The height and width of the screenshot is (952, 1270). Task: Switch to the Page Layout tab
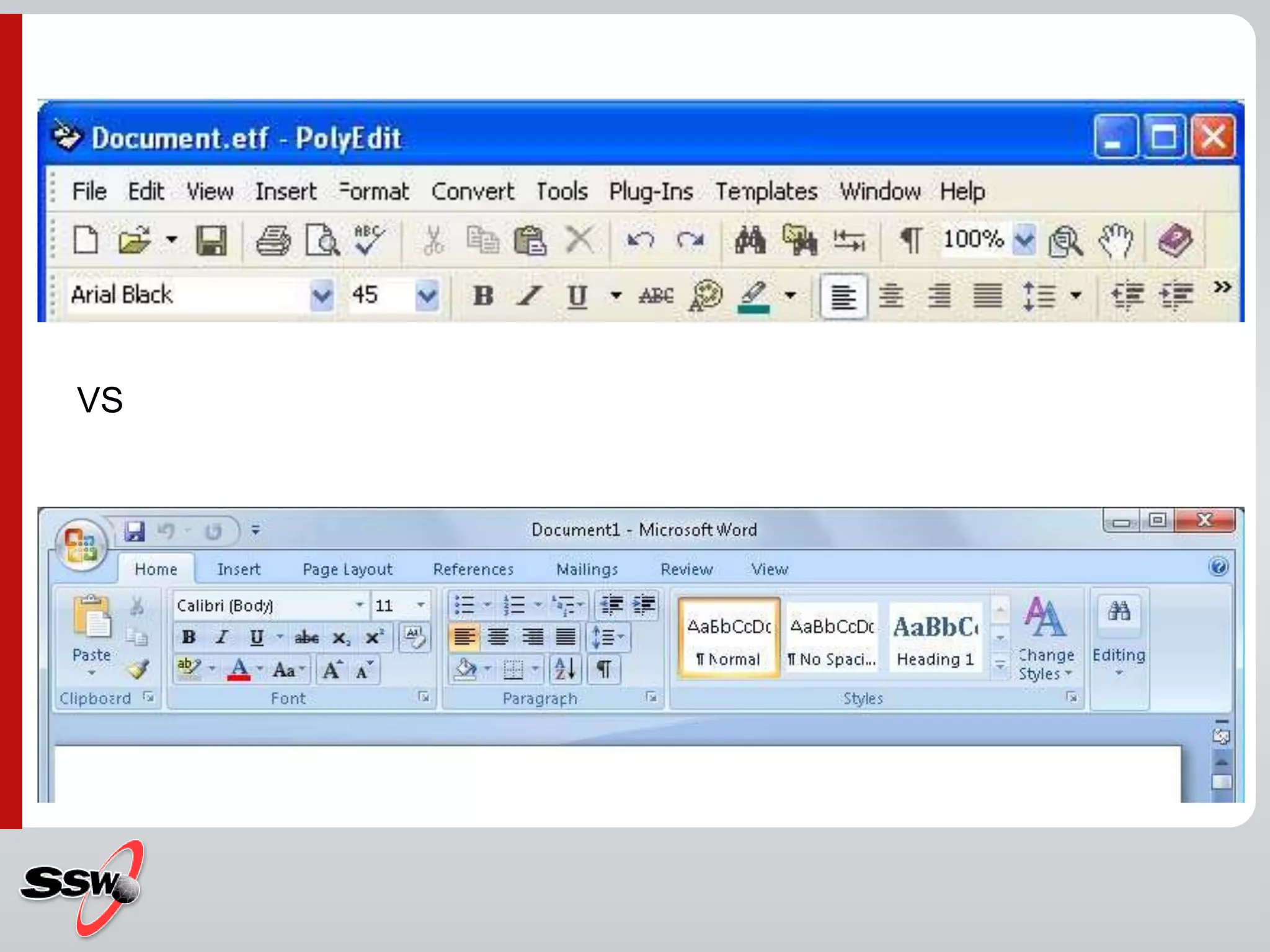tap(347, 570)
